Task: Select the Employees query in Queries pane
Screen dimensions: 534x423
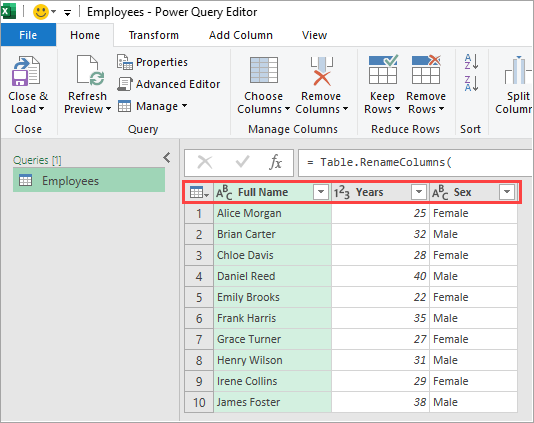Action: pyautogui.click(x=89, y=181)
